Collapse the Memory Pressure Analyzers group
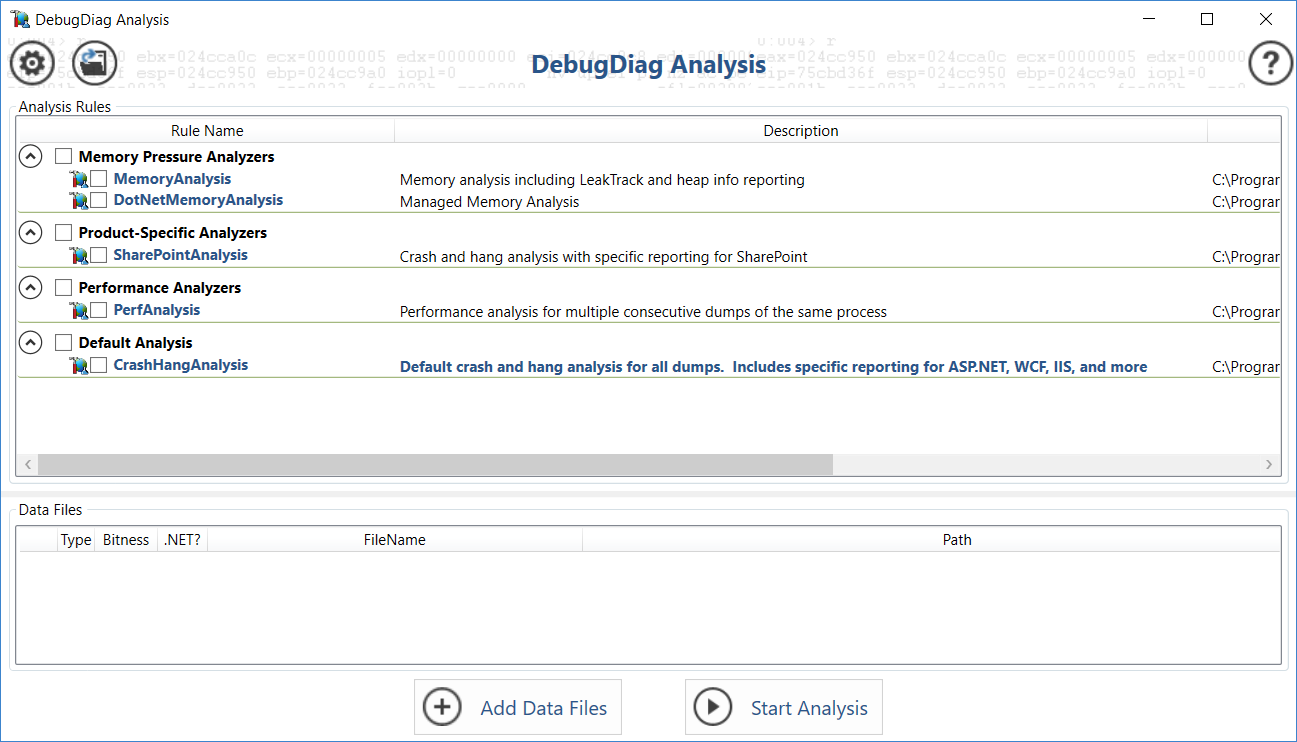This screenshot has height=742, width=1297. tap(31, 156)
